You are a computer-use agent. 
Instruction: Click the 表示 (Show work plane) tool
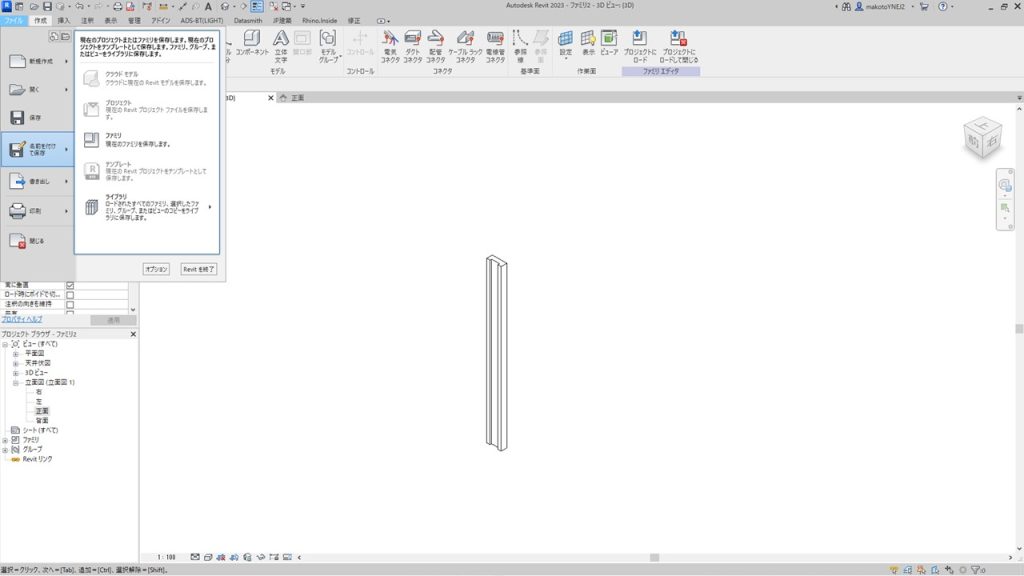click(x=588, y=42)
